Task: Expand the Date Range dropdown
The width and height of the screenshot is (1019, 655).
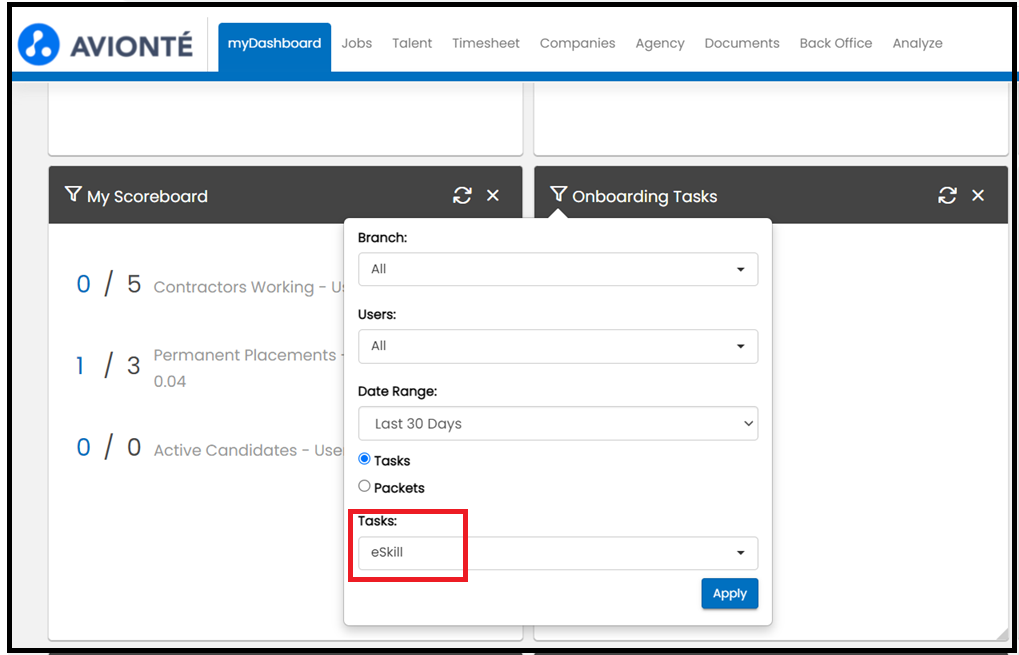Action: [558, 424]
